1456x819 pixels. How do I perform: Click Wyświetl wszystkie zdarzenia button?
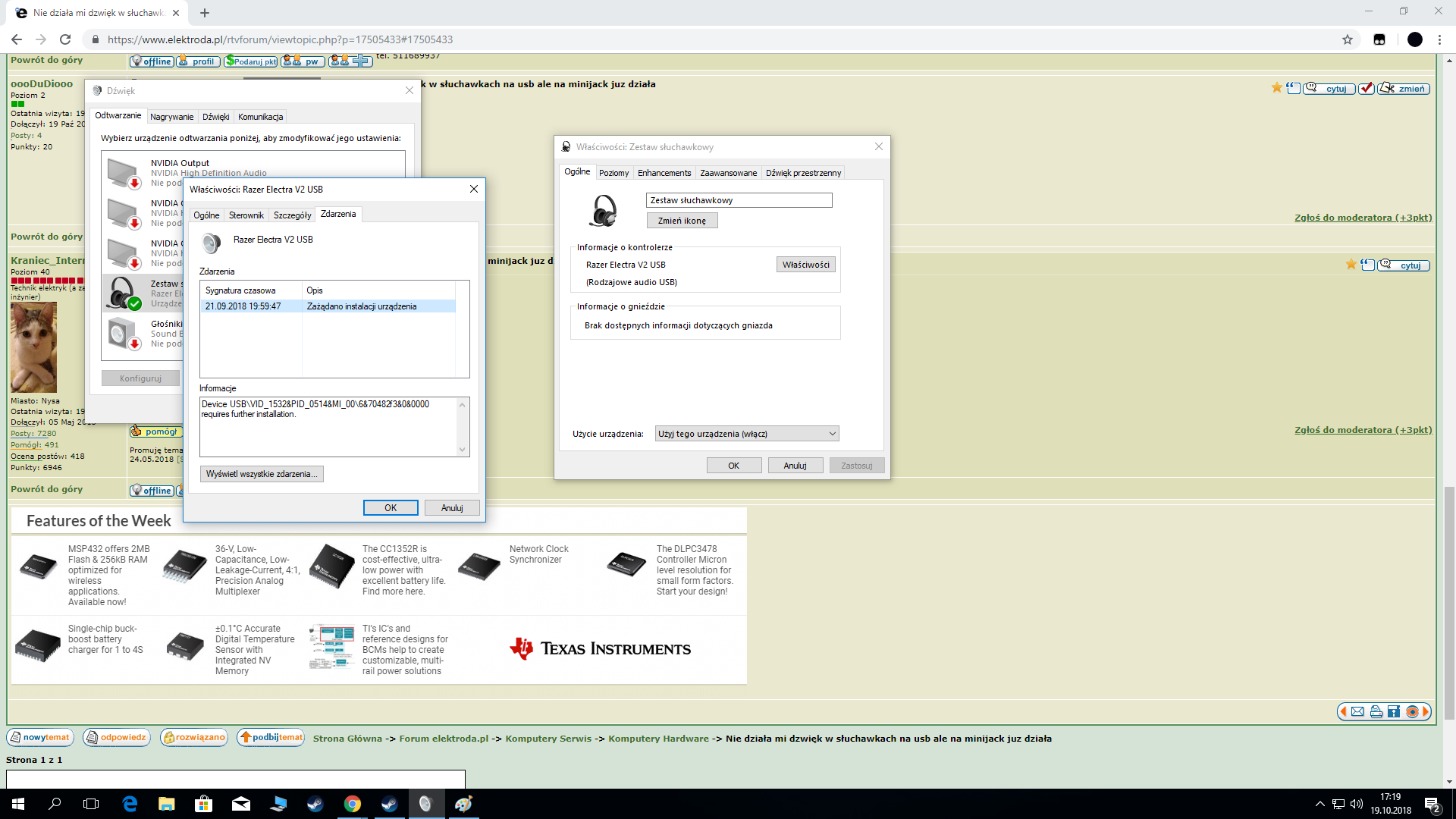coord(262,474)
